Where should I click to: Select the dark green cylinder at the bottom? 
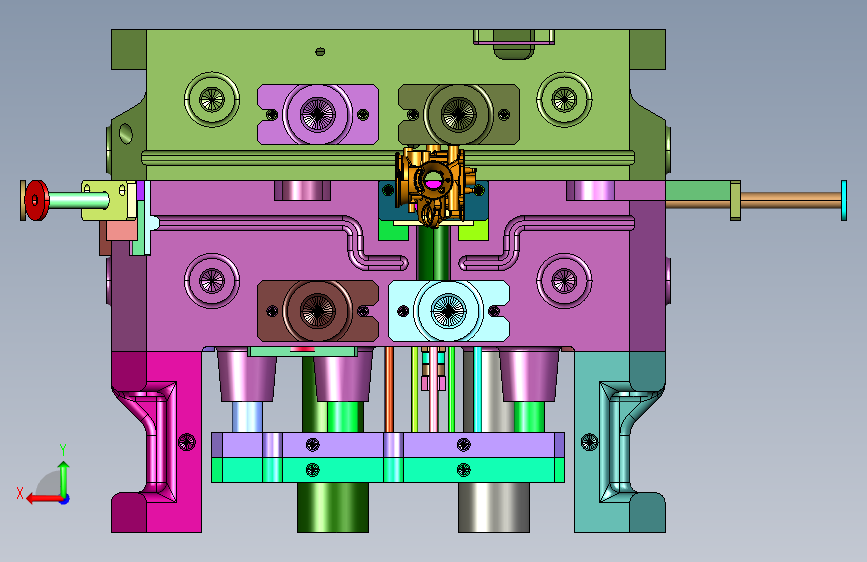tap(333, 507)
